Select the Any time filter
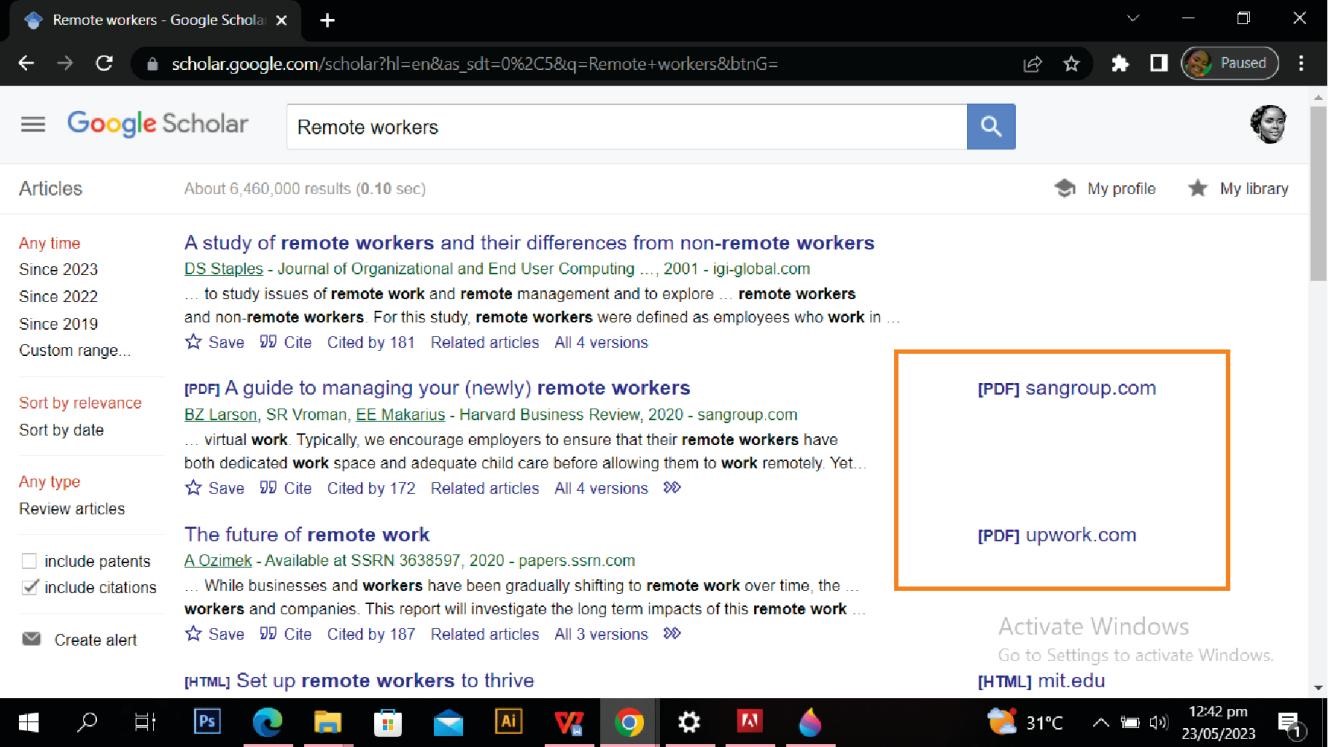1328x747 pixels. 49,243
